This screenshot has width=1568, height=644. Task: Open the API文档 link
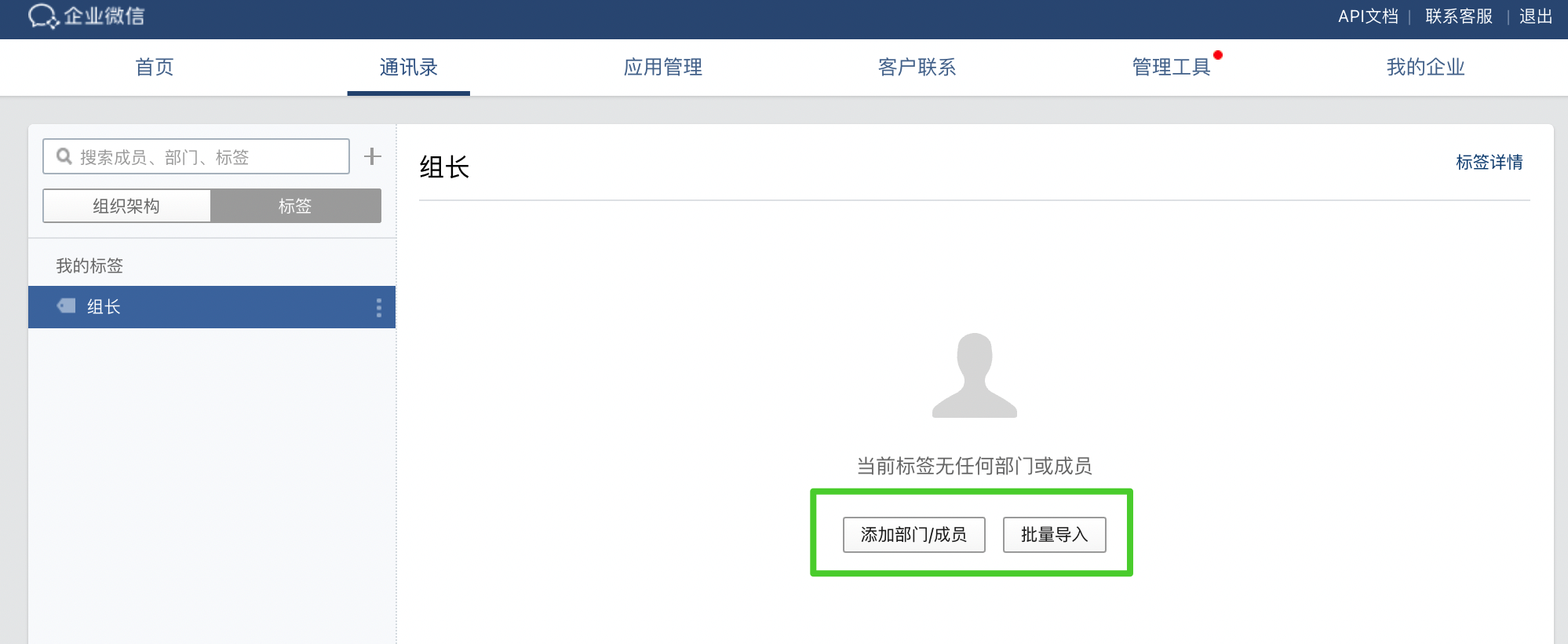pos(1368,16)
